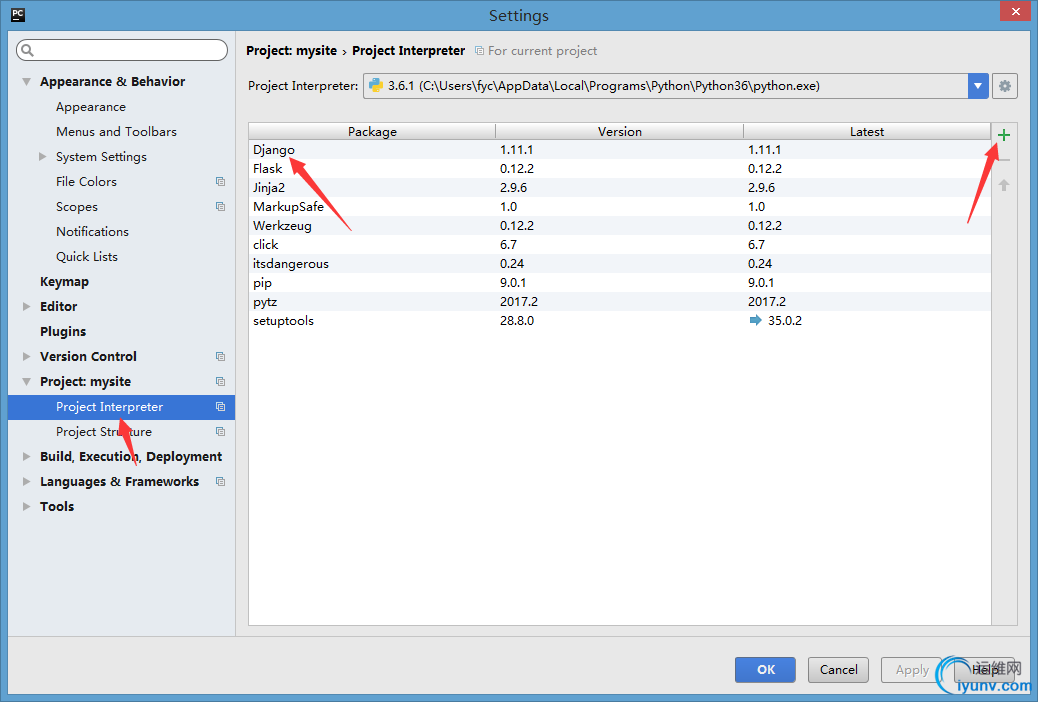Open the Appearance settings page

[x=91, y=107]
